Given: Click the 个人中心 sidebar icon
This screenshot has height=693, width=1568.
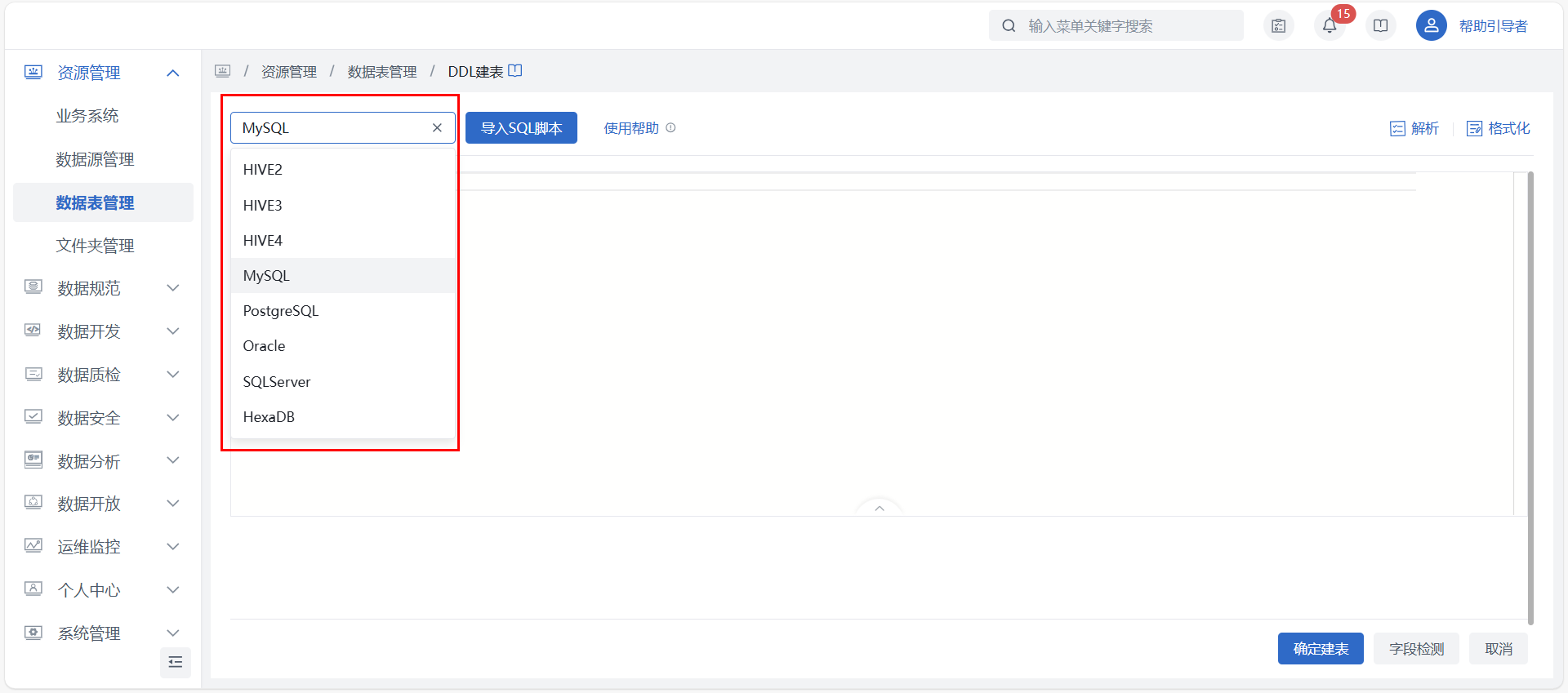Looking at the screenshot, I should (x=33, y=589).
